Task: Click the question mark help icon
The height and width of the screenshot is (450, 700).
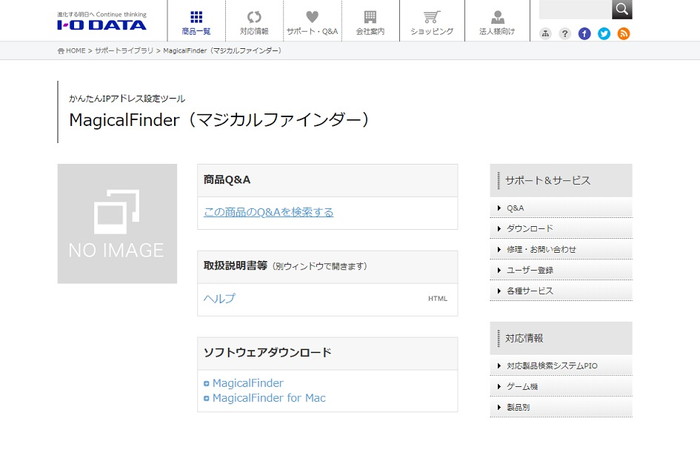Action: click(x=565, y=33)
